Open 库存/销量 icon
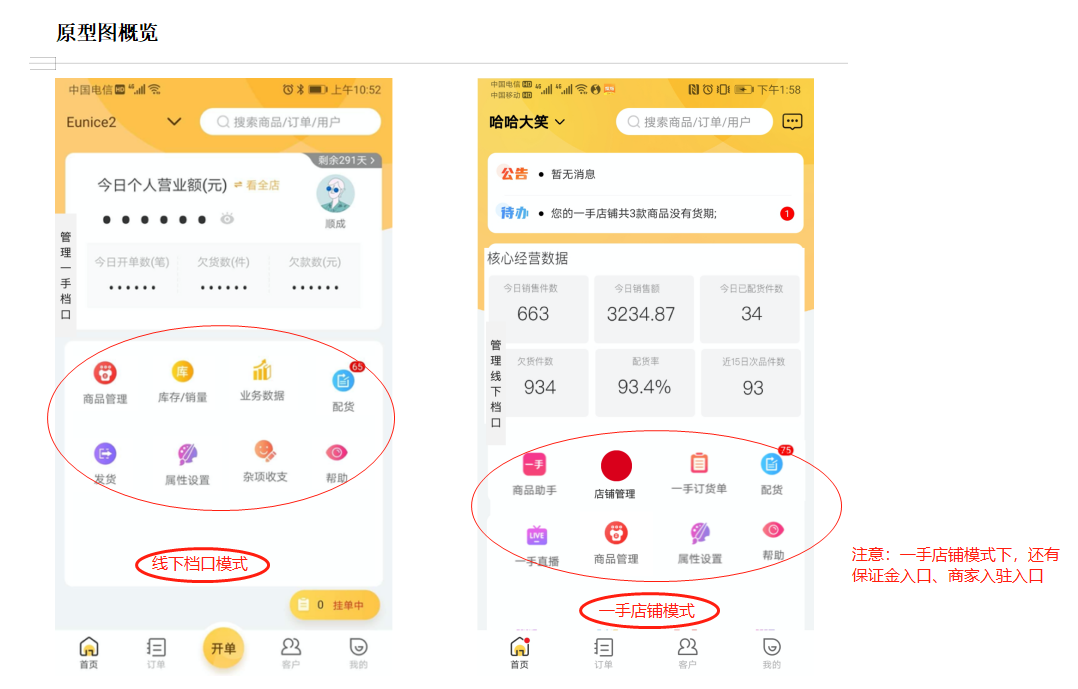This screenshot has height=689, width=1078. 182,372
